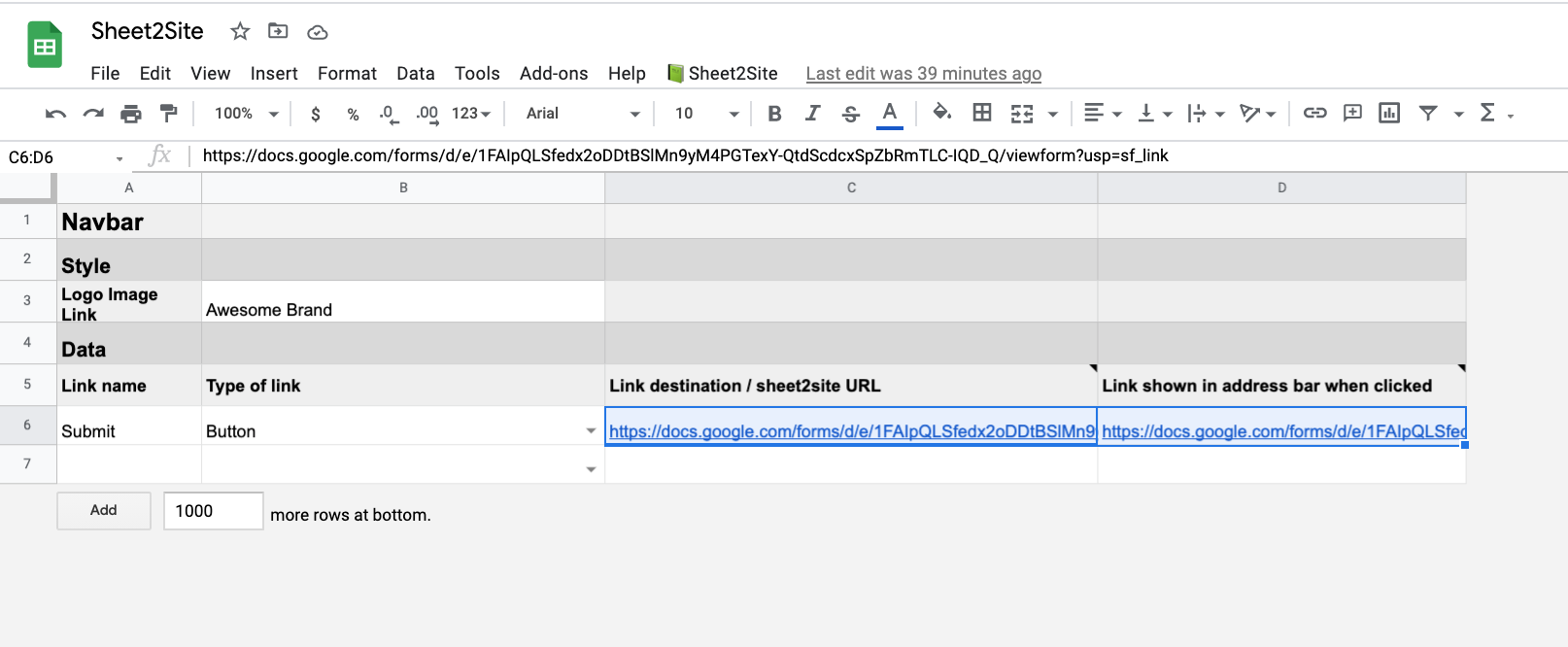Image resolution: width=1568 pixels, height=647 pixels.
Task: Open the Format menu
Action: pos(347,74)
